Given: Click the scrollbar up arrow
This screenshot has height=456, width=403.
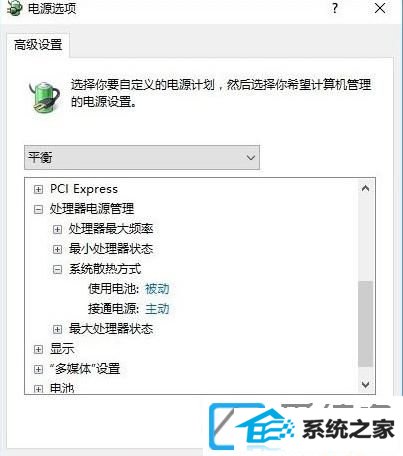Looking at the screenshot, I should point(365,188).
